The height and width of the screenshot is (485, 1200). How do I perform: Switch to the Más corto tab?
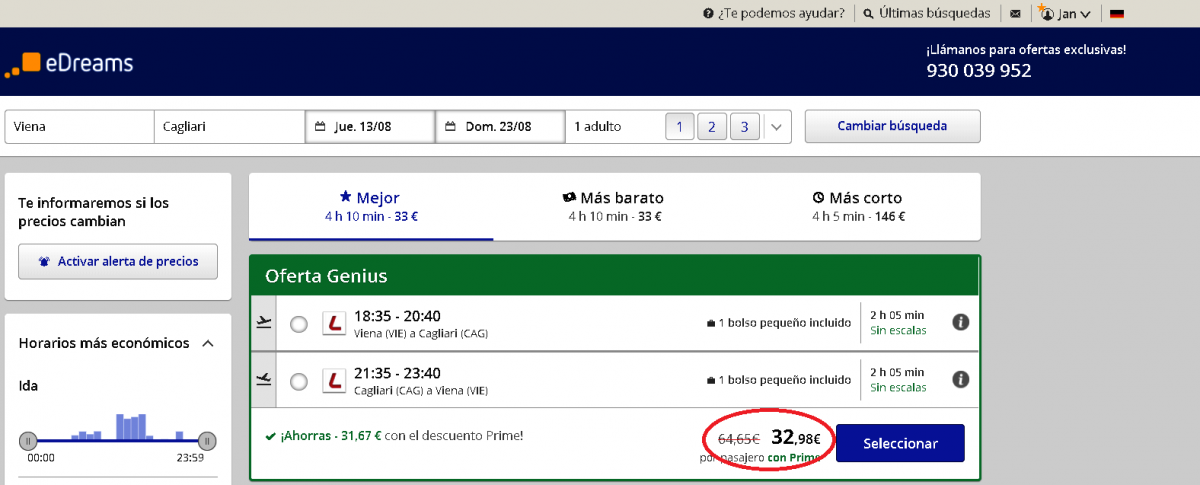coord(858,206)
